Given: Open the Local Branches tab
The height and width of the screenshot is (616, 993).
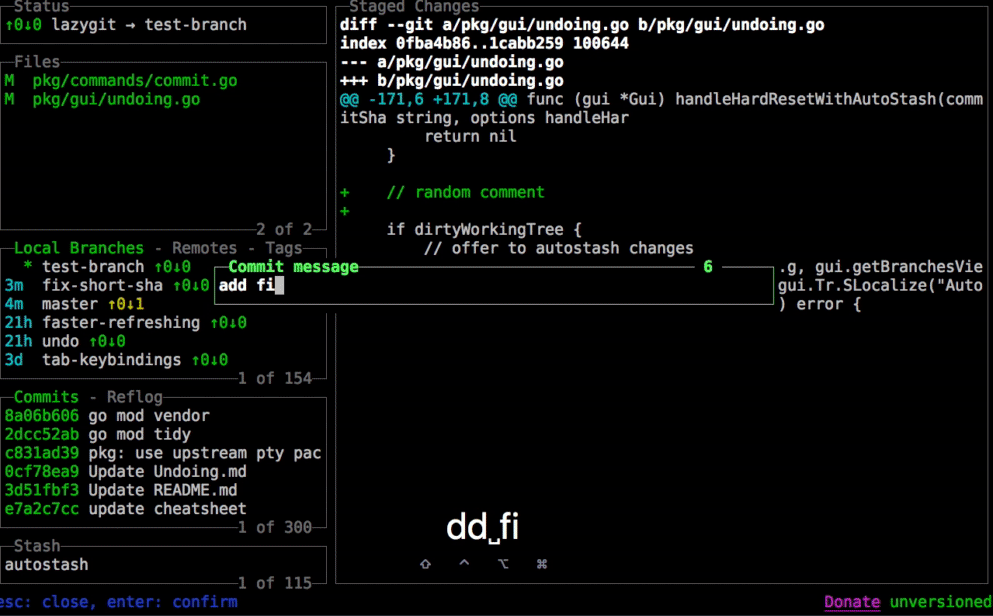Looking at the screenshot, I should (79, 248).
